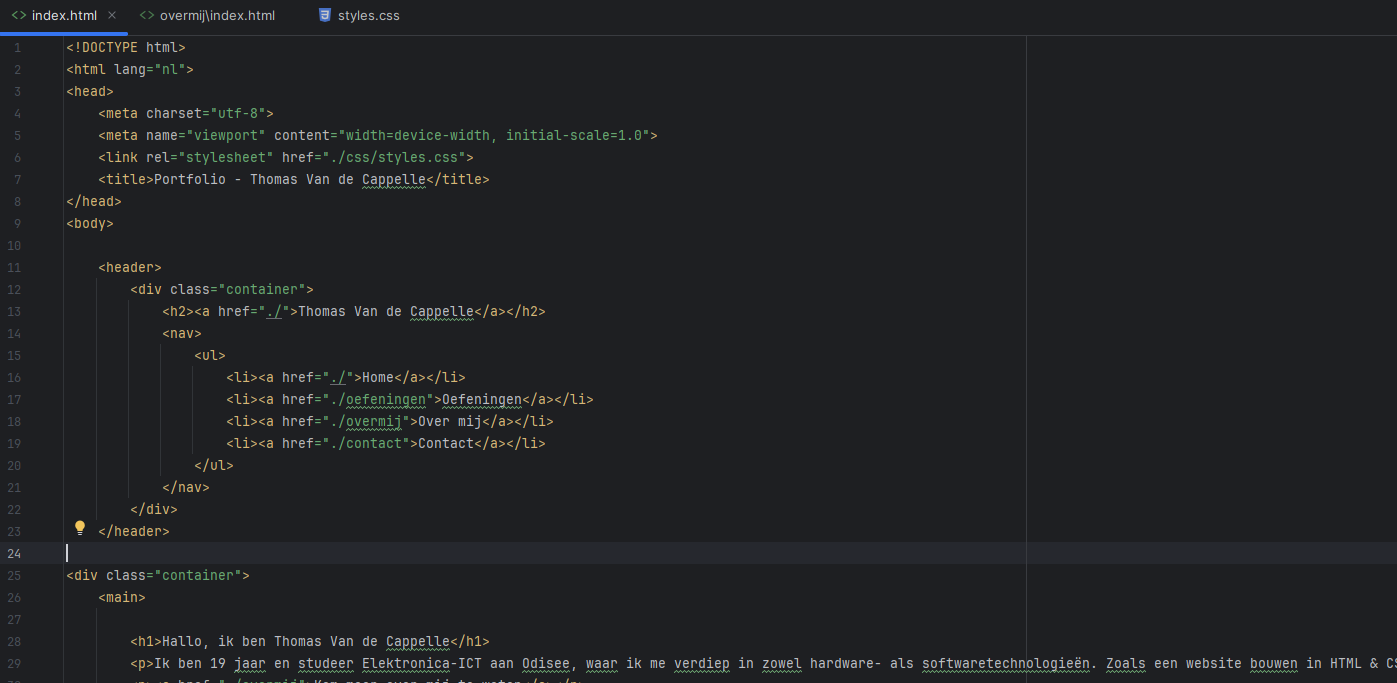1397x683 pixels.
Task: Click the closing </div> tag on line 22
Action: click(x=154, y=509)
